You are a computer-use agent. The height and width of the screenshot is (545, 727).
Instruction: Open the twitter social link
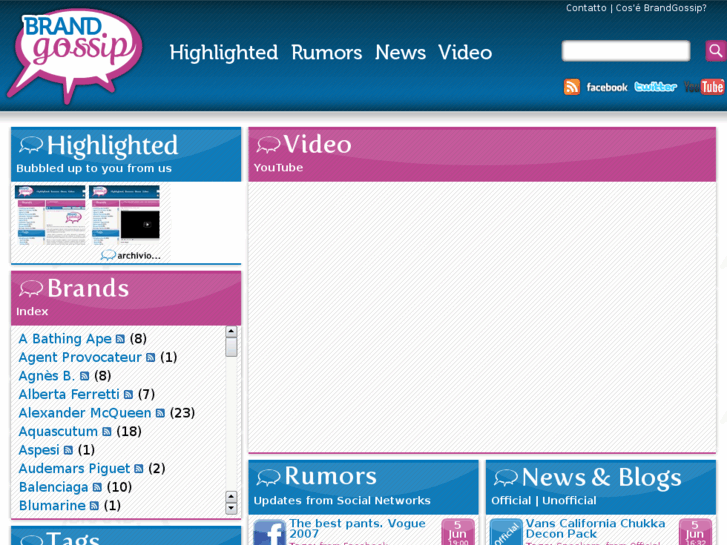click(x=655, y=87)
